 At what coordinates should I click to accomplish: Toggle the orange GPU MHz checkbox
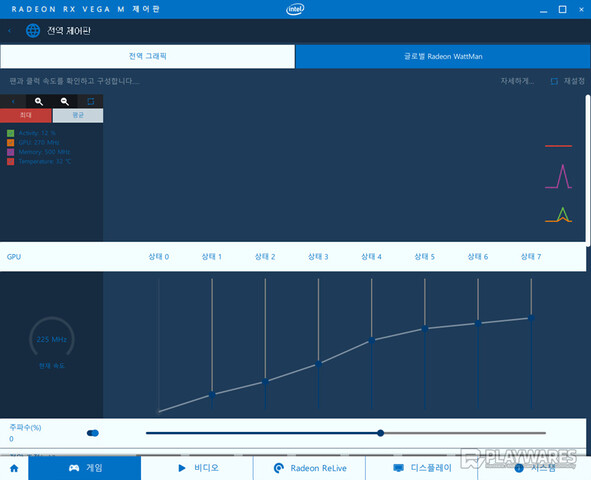[11, 142]
